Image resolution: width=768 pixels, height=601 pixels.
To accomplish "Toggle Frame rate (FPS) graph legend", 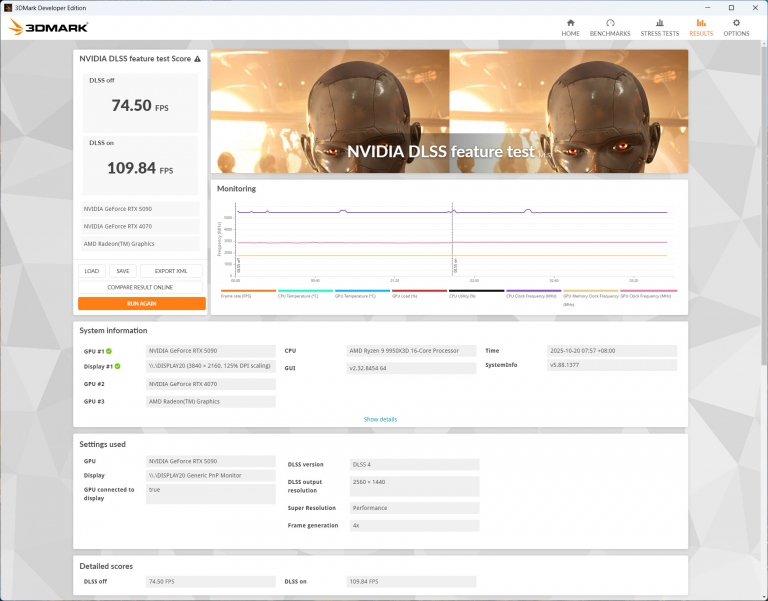I will [x=235, y=295].
